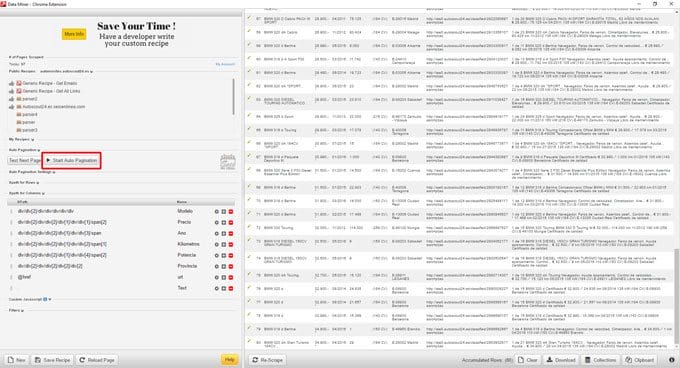
Task: Select the Generic Recipe - Get Emails recipe
Action: click(50, 83)
